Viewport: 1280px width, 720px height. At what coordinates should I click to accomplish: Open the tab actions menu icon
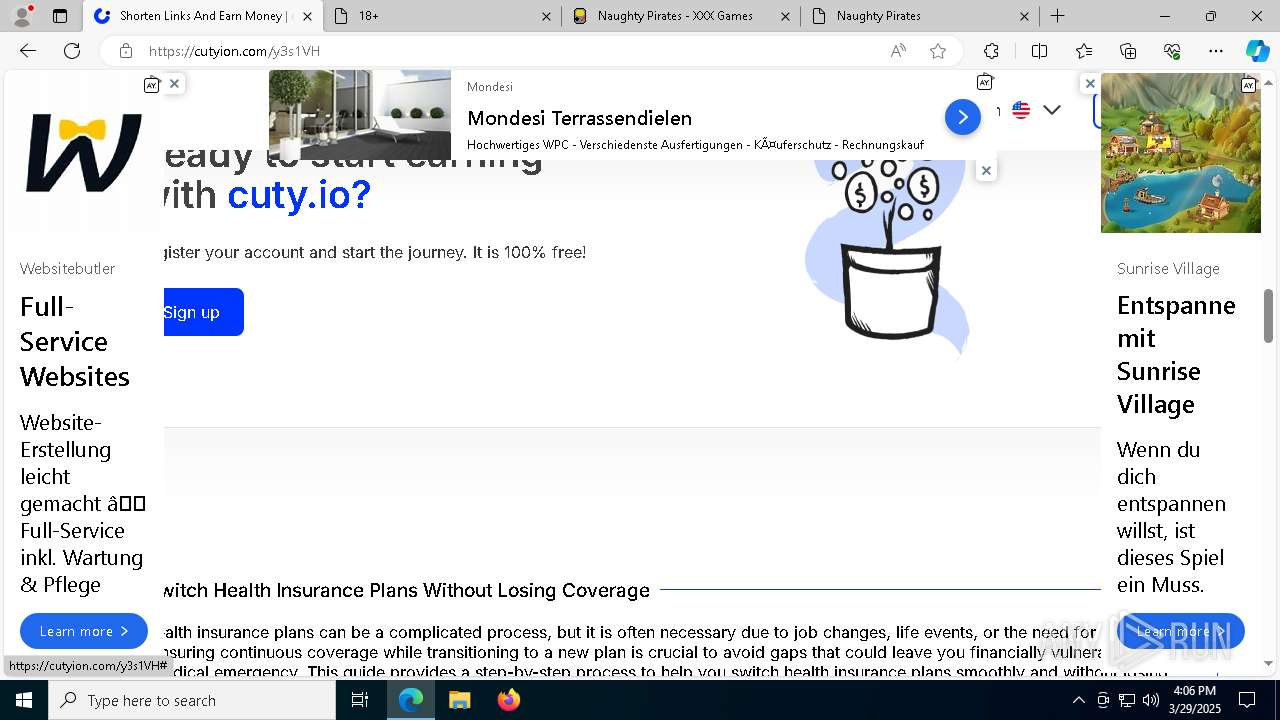point(60,16)
